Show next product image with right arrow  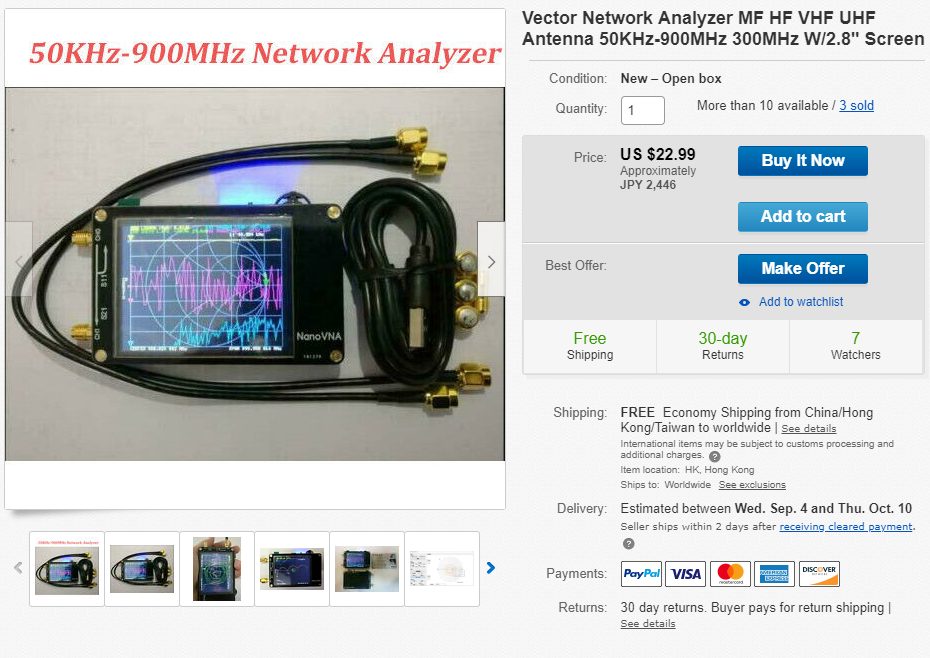pos(491,261)
